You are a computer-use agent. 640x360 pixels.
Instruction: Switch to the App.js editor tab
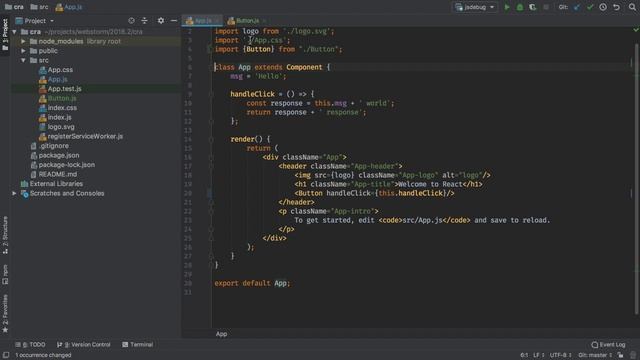tap(203, 20)
